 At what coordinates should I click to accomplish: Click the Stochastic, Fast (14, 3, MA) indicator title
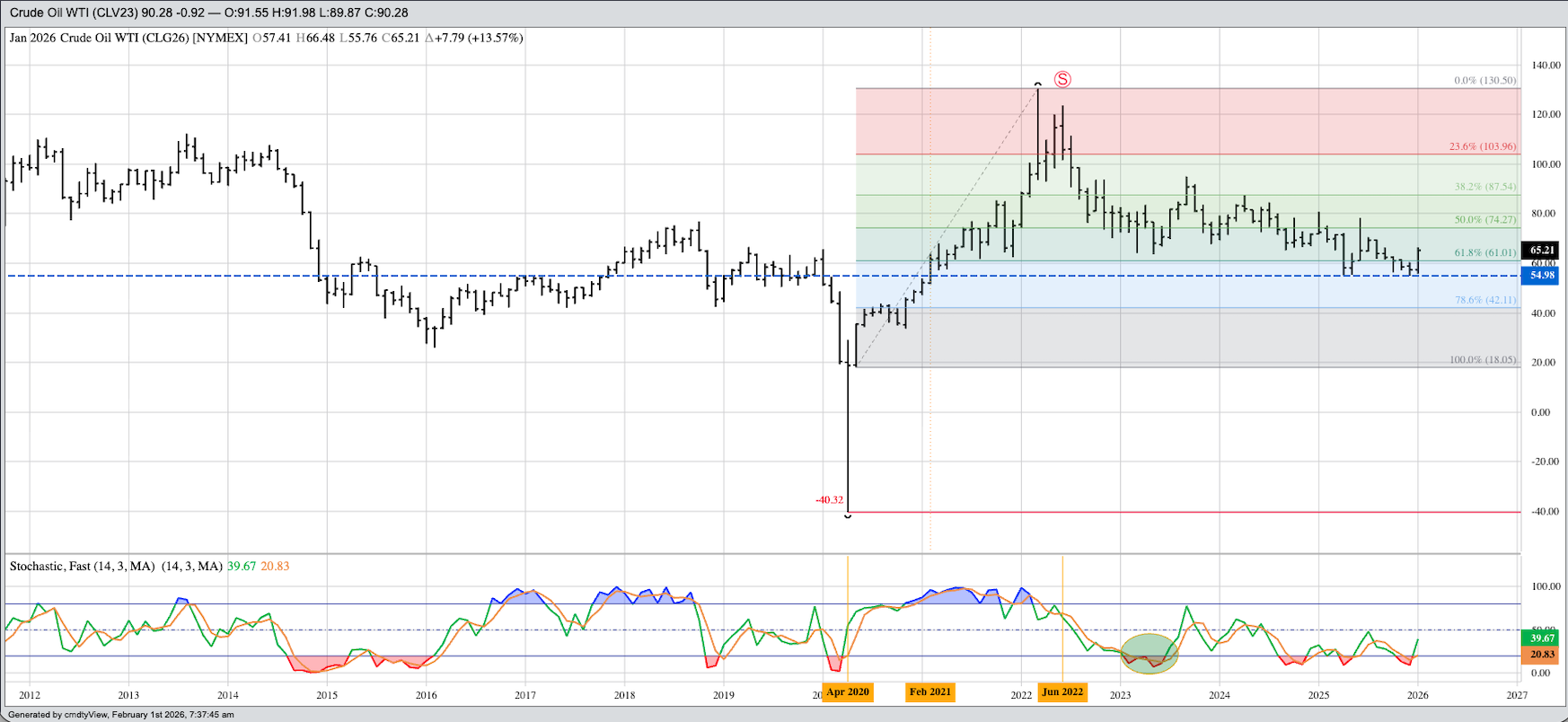pyautogui.click(x=116, y=567)
